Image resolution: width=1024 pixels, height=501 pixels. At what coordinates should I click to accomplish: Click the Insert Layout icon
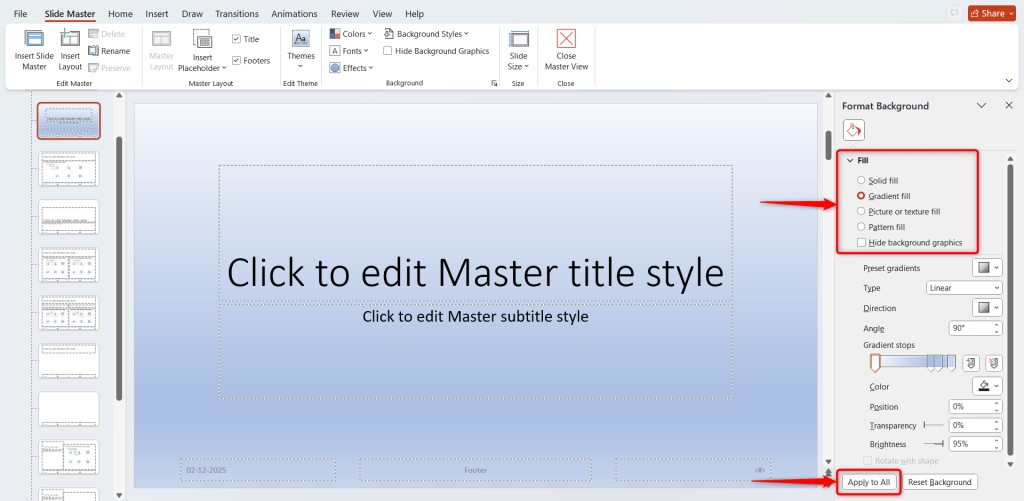coord(70,39)
